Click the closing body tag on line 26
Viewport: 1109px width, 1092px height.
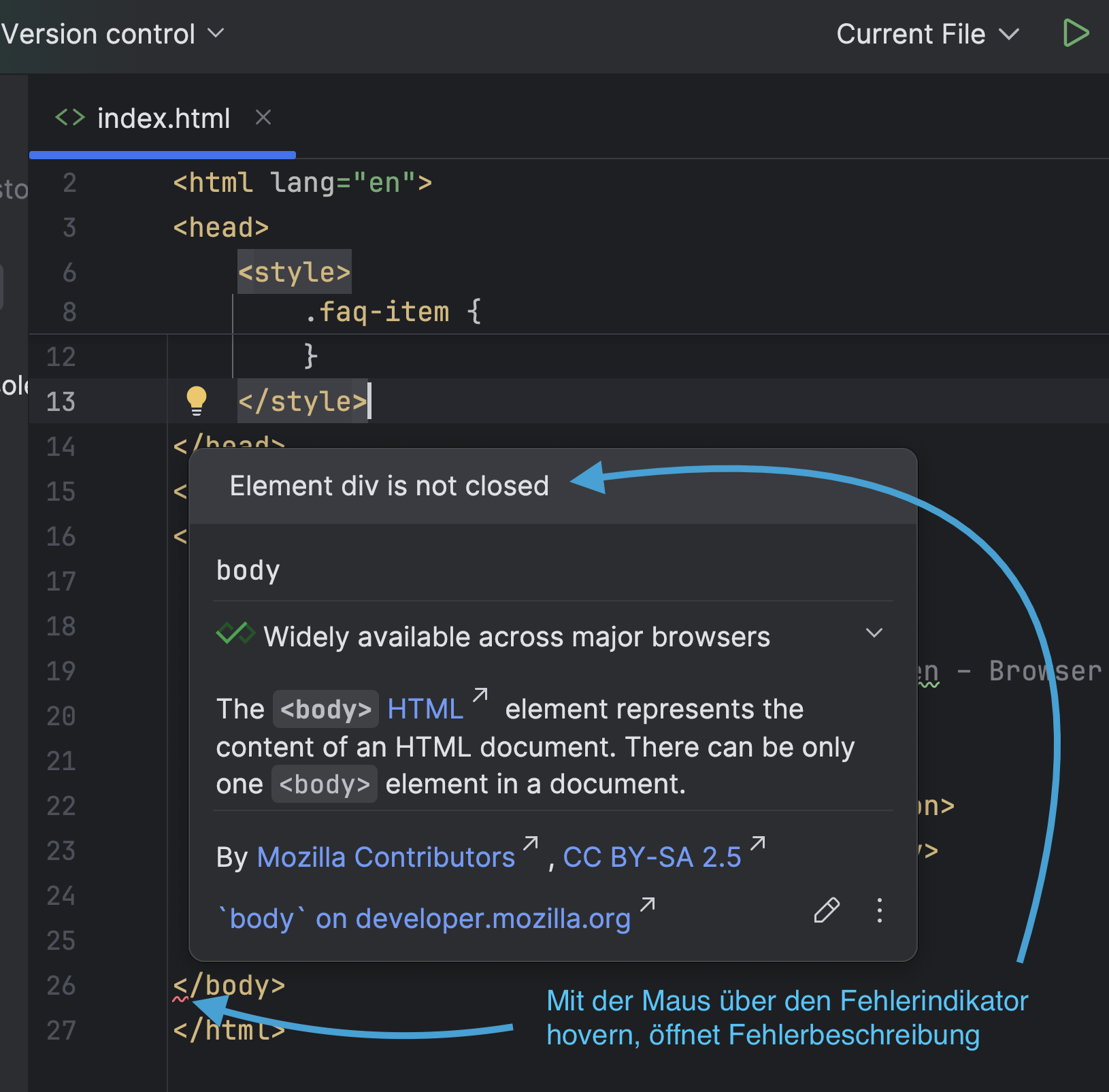pyautogui.click(x=229, y=985)
